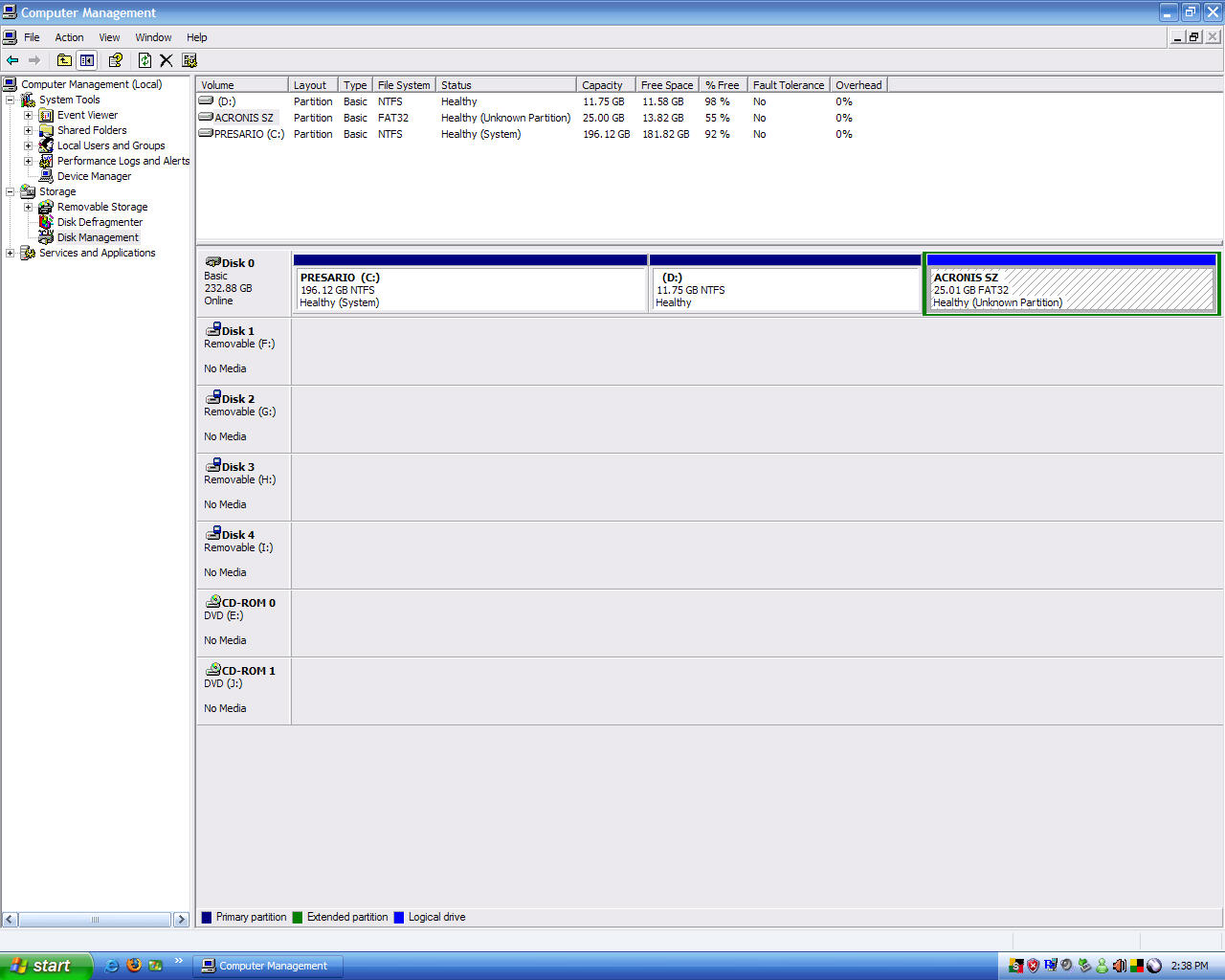Click the Disk 2 Removable (G:) label
This screenshot has height=980, width=1225.
[244, 419]
